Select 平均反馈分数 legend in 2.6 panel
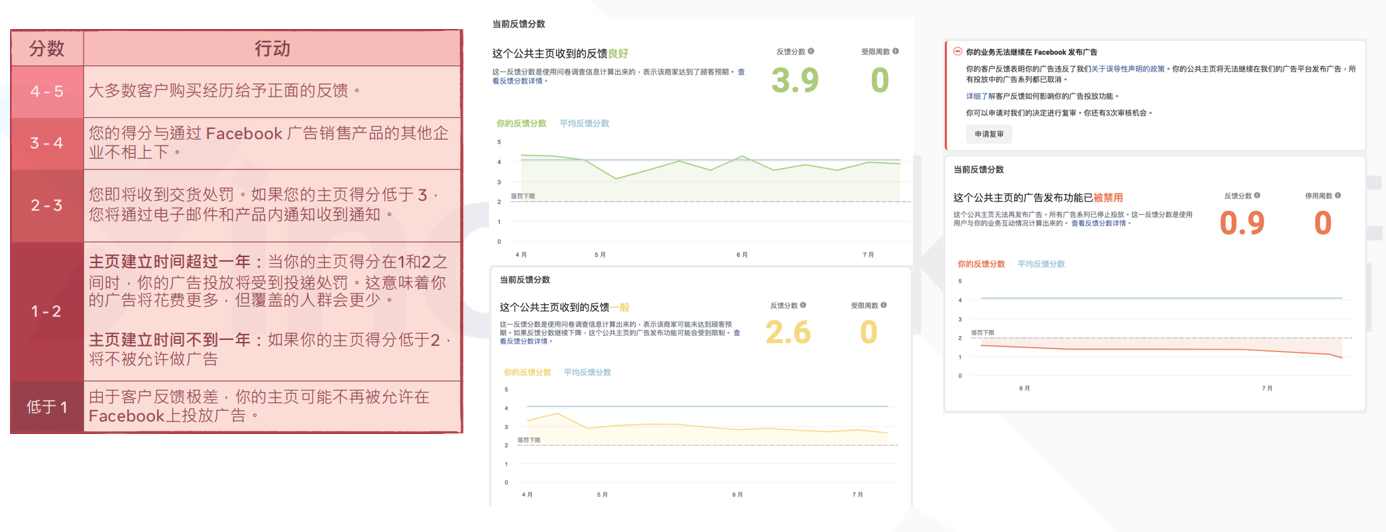Viewport: 1386px width, 532px height. coord(588,373)
